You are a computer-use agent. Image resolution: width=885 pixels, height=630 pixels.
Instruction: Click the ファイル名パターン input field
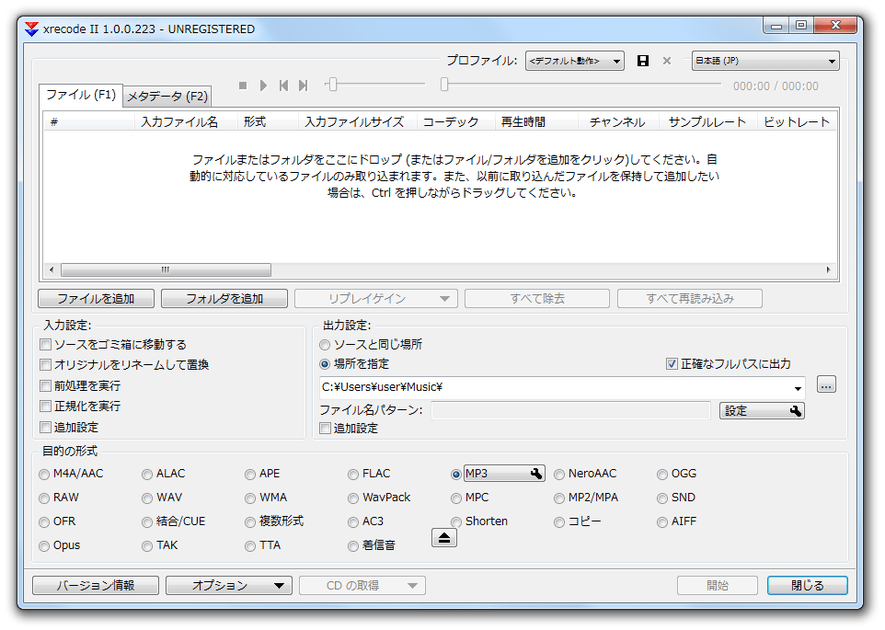(570, 410)
